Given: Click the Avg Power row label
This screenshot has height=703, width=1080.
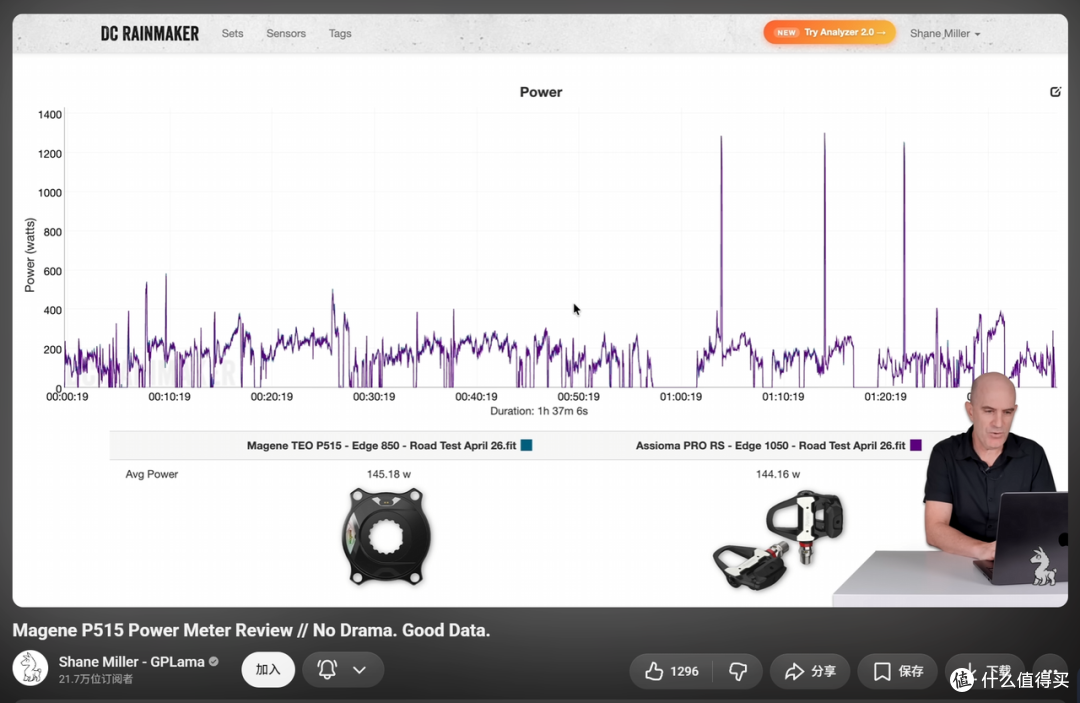Looking at the screenshot, I should click(152, 474).
